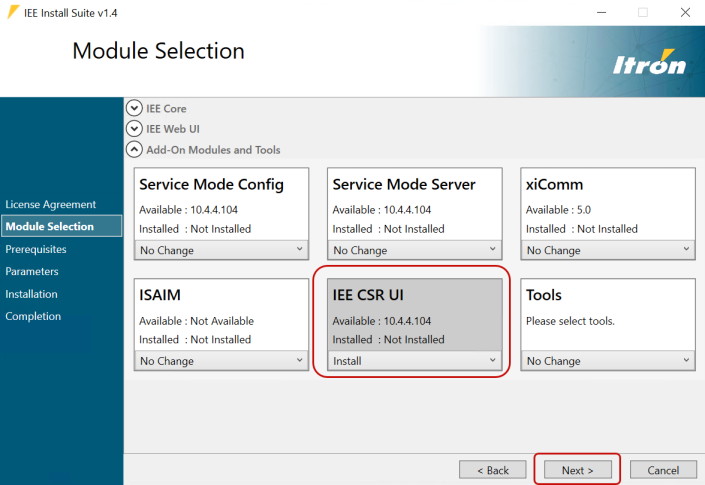
Task: Expand the IEE Core section chevron
Action: click(134, 108)
